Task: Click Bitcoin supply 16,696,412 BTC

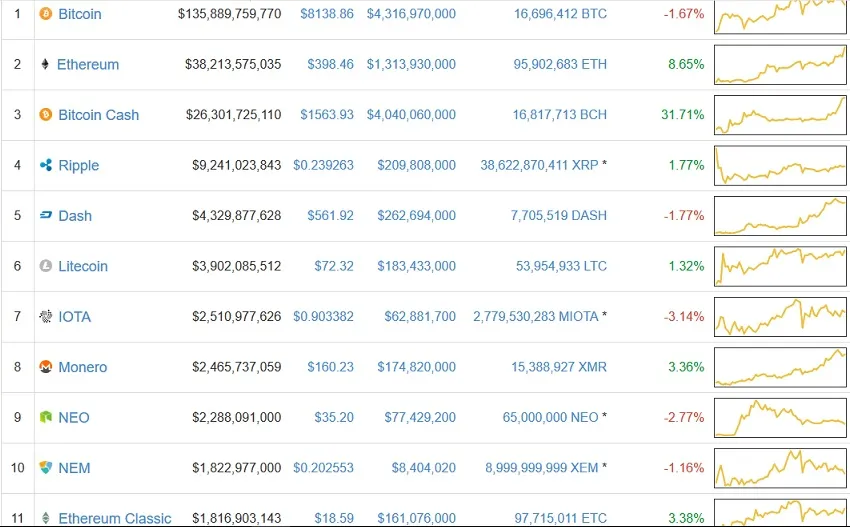Action: tap(561, 14)
